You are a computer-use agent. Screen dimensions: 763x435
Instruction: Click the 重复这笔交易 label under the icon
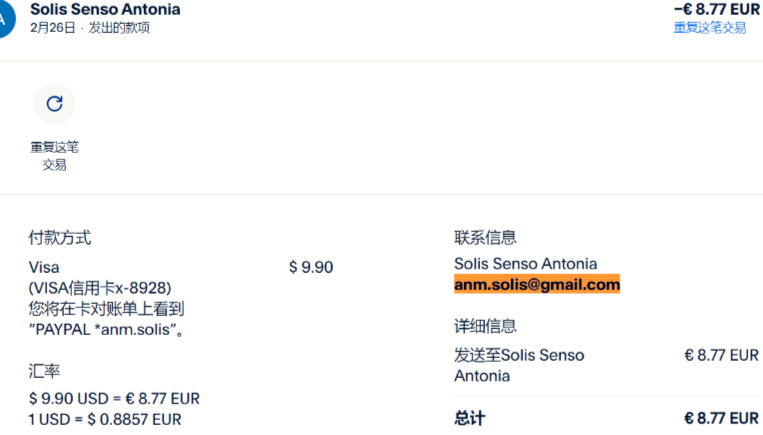pyautogui.click(x=54, y=156)
